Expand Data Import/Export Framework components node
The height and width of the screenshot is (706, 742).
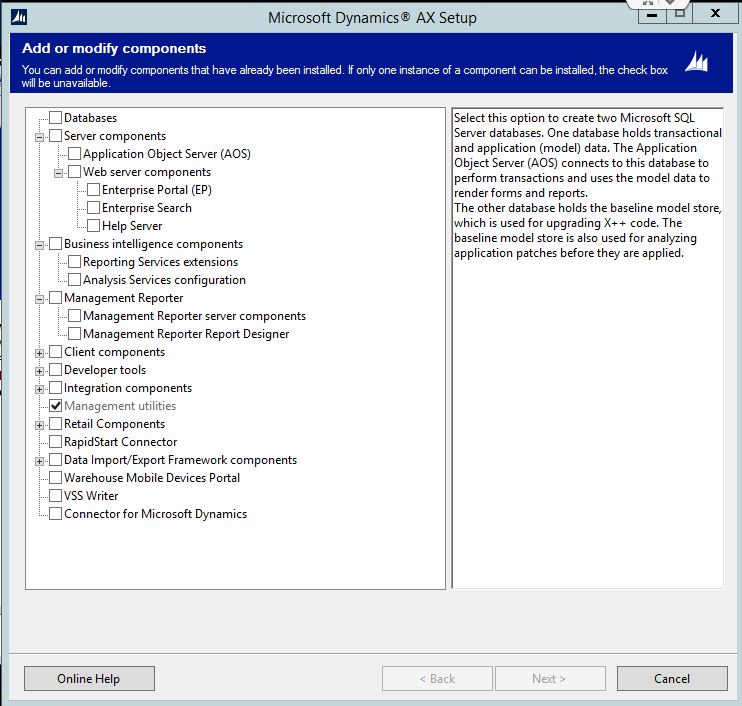pyautogui.click(x=39, y=461)
